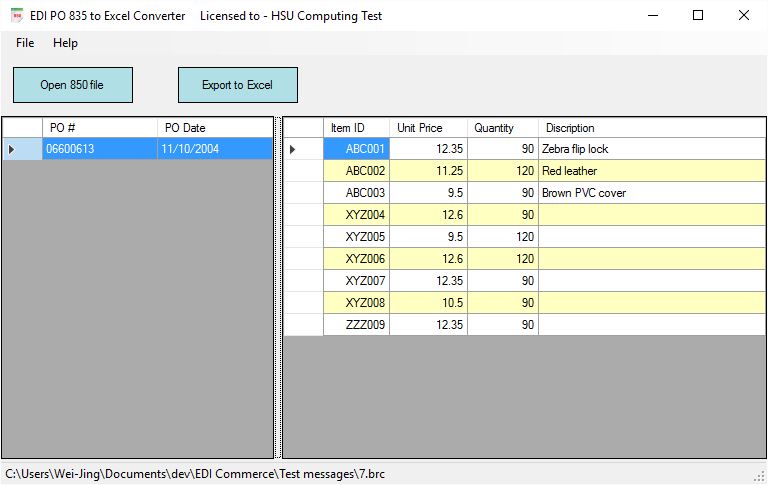Click unit price 11.25 for ABC002

[429, 171]
